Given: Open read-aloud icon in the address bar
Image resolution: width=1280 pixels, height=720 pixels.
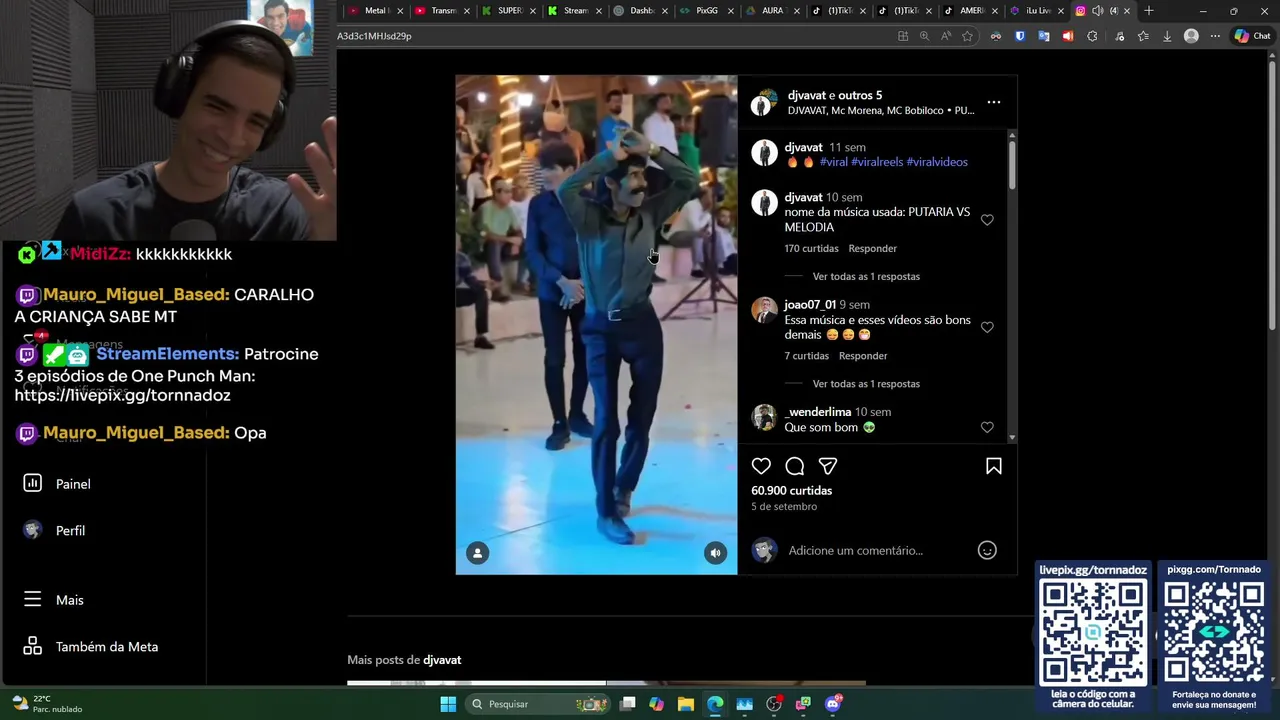Looking at the screenshot, I should click(946, 36).
